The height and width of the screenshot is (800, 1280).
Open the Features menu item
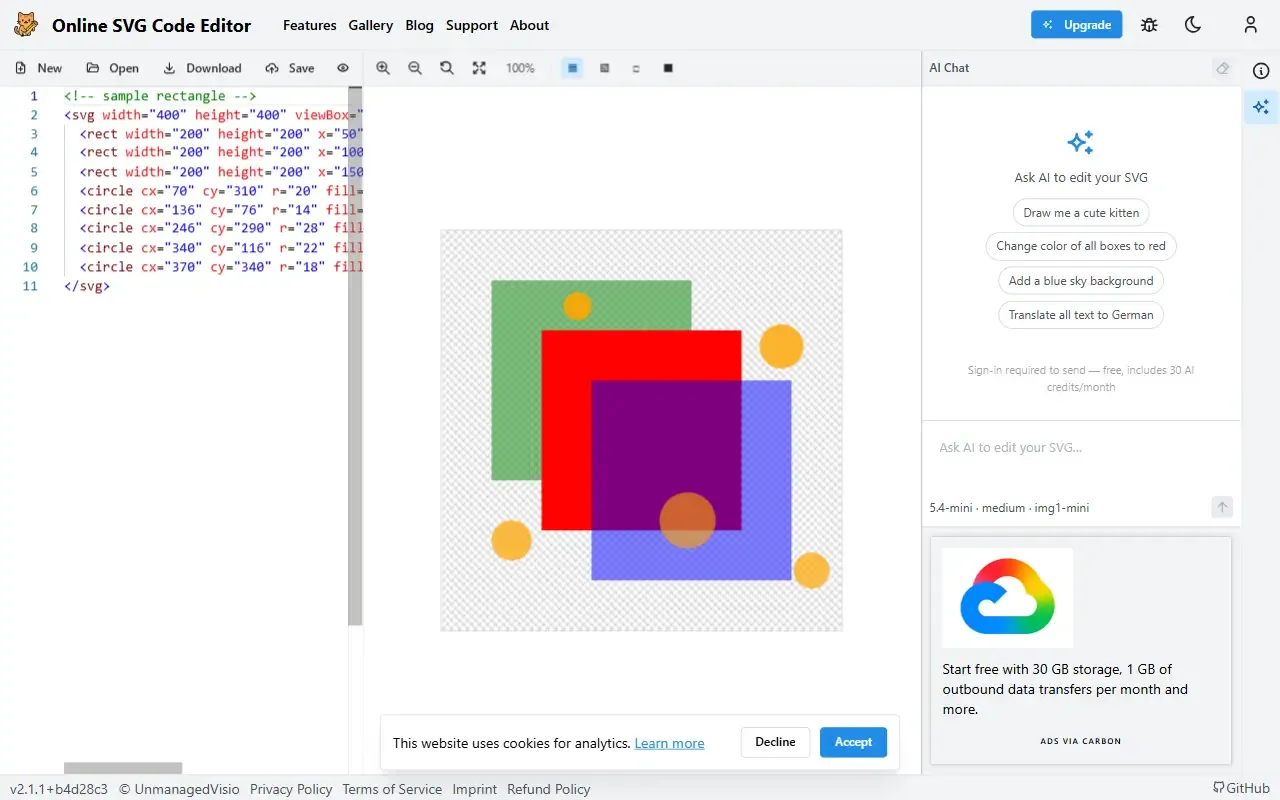tap(310, 25)
